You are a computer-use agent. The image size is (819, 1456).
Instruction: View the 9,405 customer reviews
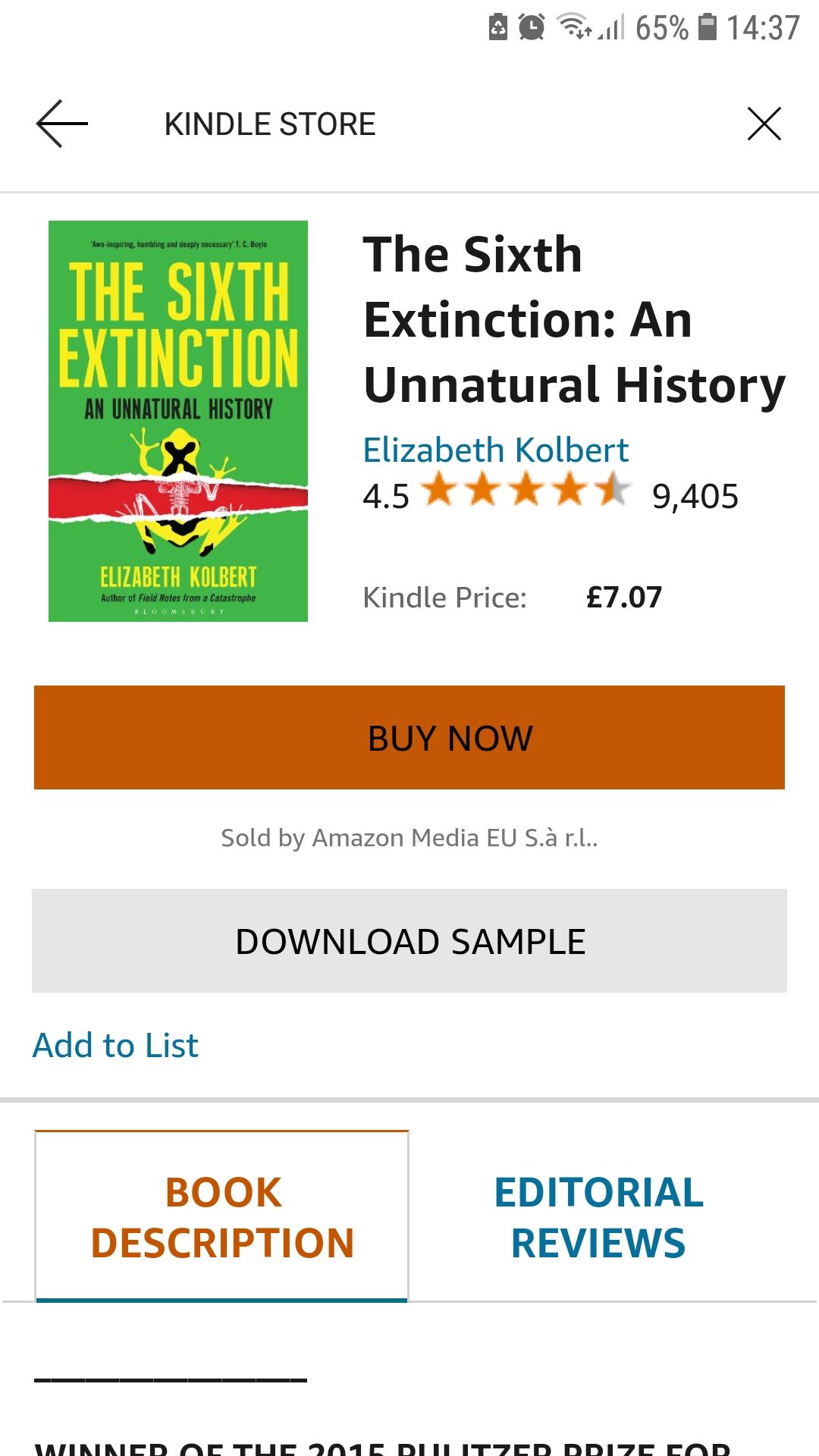695,497
